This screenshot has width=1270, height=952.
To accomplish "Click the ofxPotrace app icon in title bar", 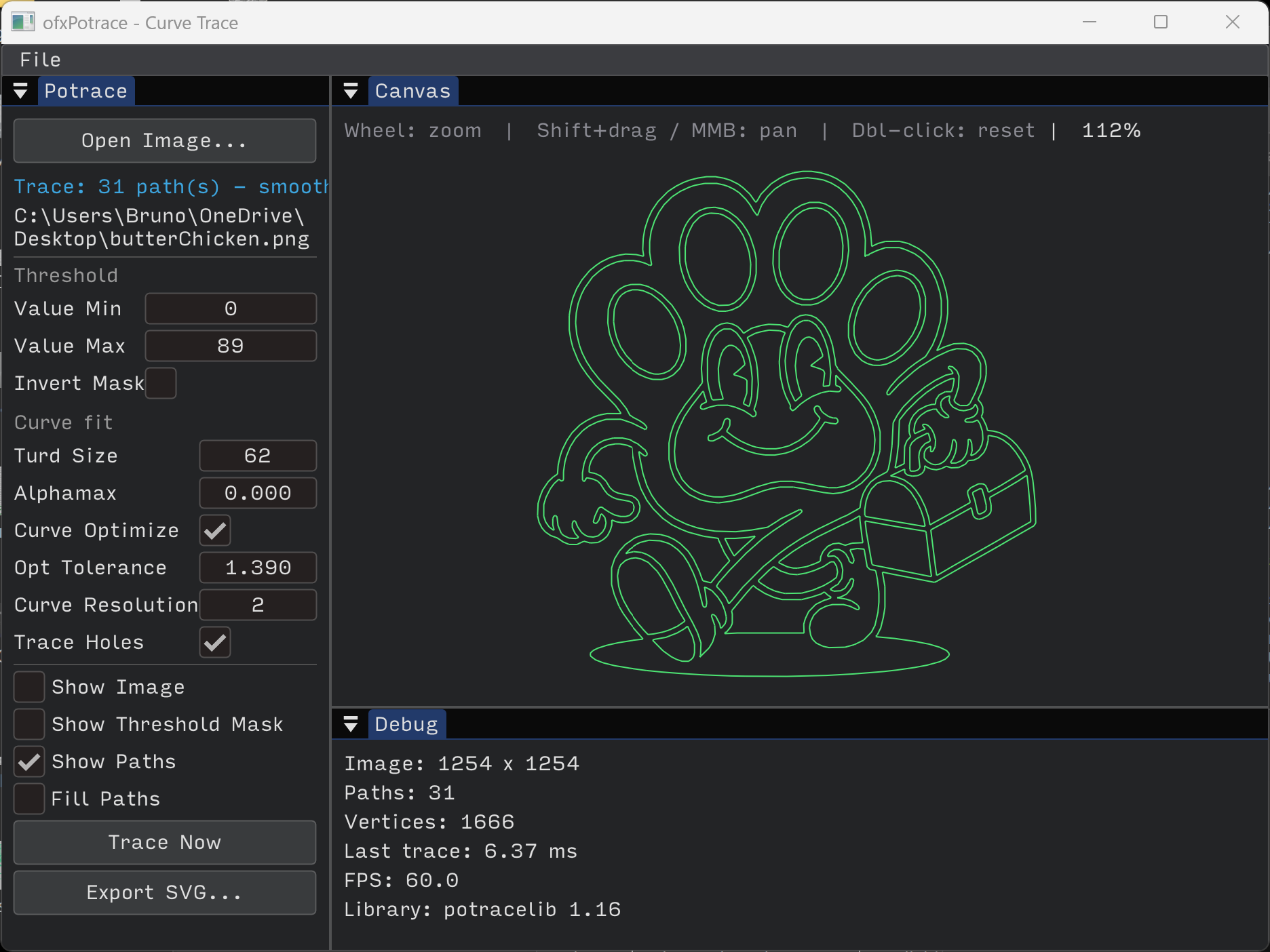I will [x=22, y=22].
